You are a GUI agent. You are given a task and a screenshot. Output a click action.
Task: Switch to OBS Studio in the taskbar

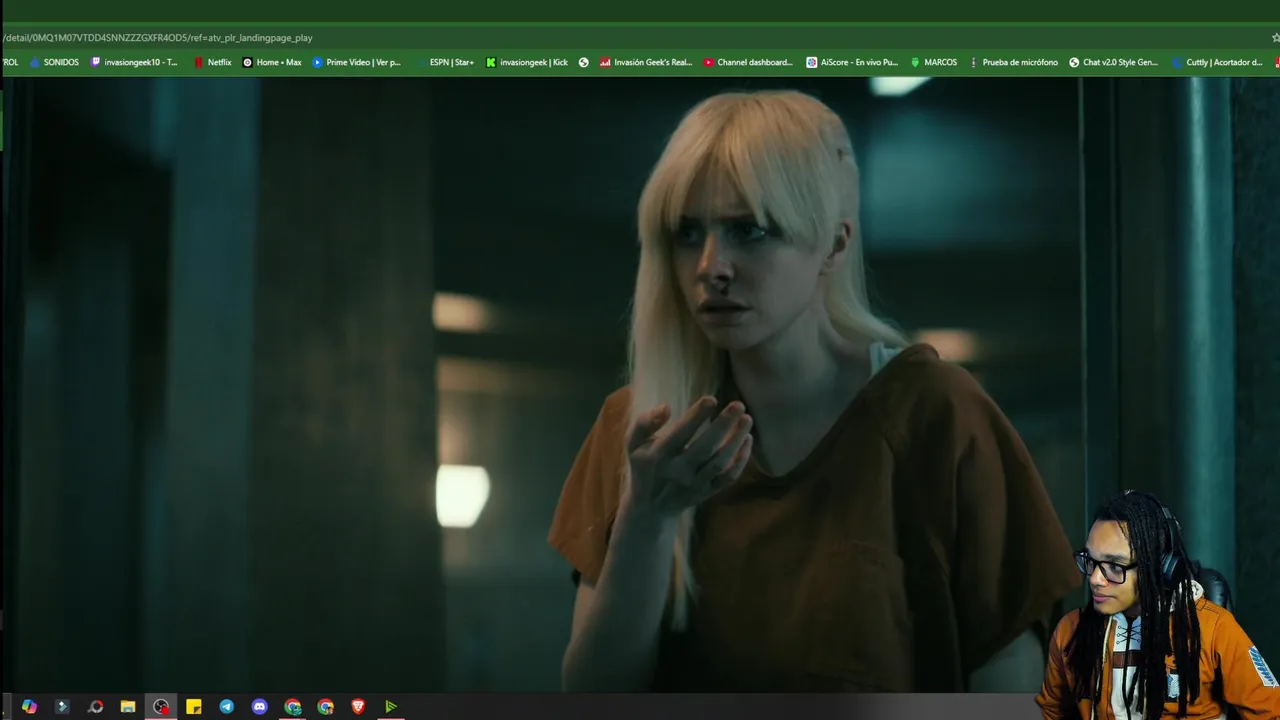click(161, 707)
